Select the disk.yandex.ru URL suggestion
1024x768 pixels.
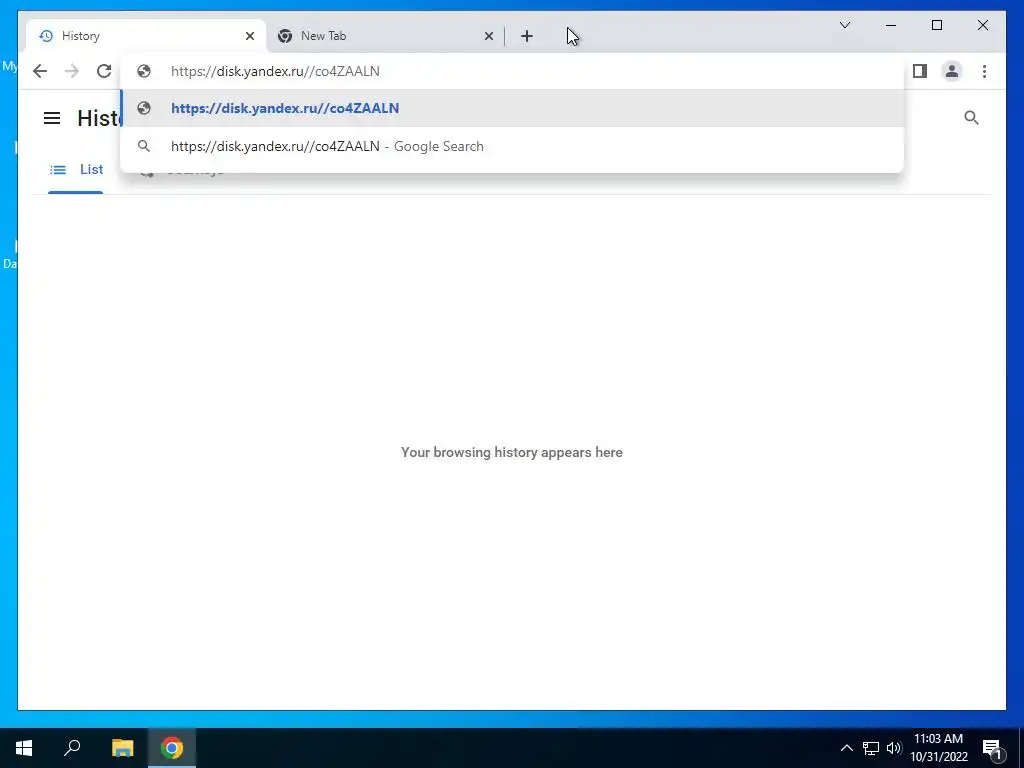(512, 108)
